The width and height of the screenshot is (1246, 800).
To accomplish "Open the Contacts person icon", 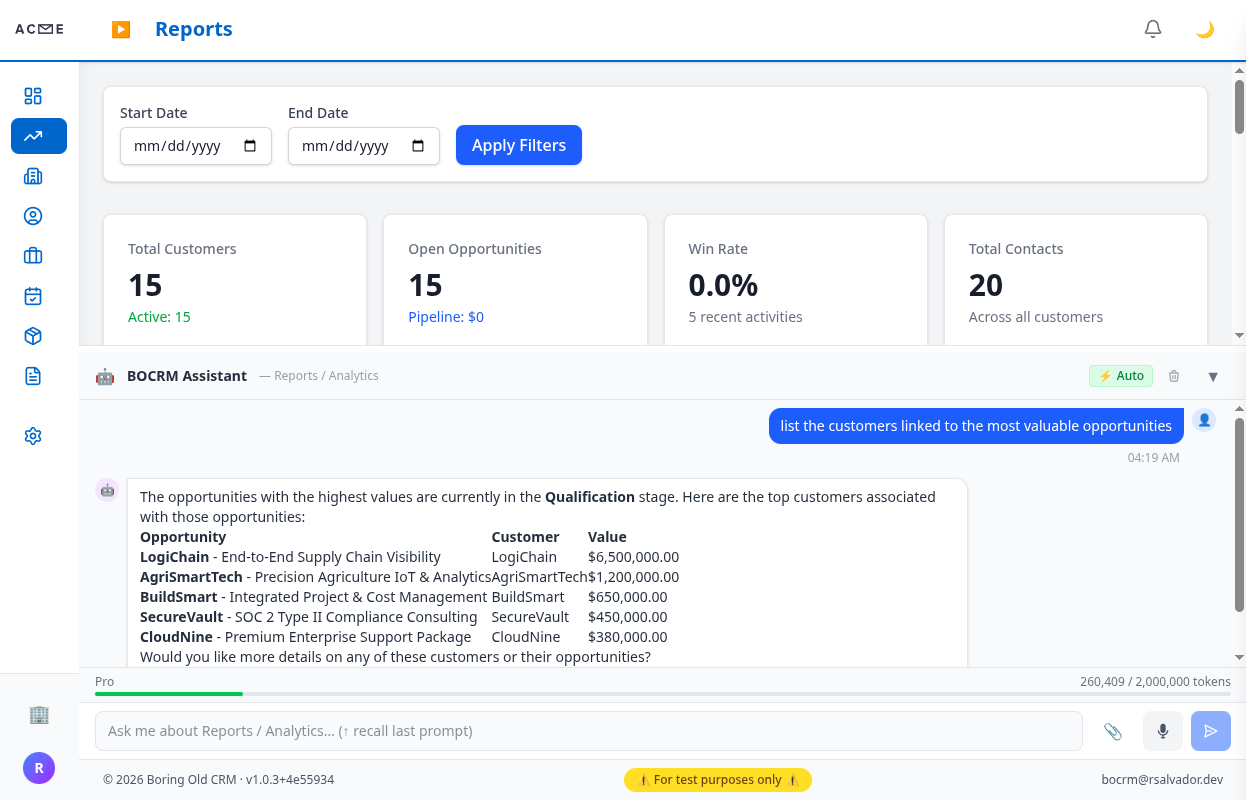I will pos(32,216).
